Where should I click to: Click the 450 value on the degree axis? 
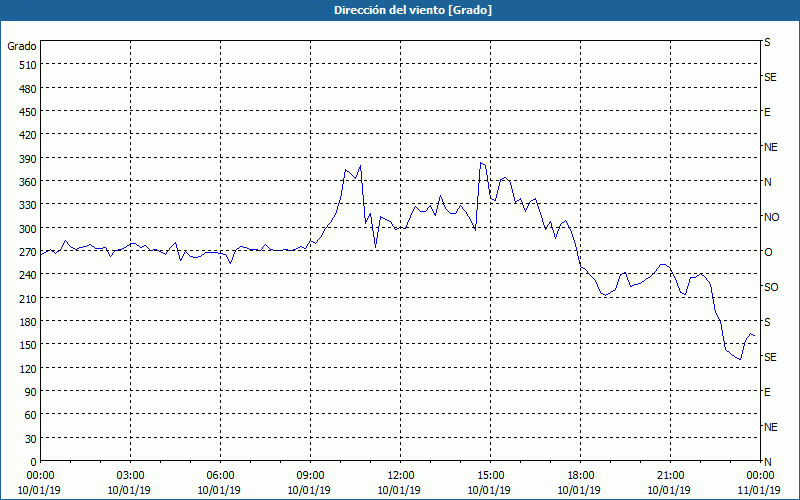click(x=28, y=112)
